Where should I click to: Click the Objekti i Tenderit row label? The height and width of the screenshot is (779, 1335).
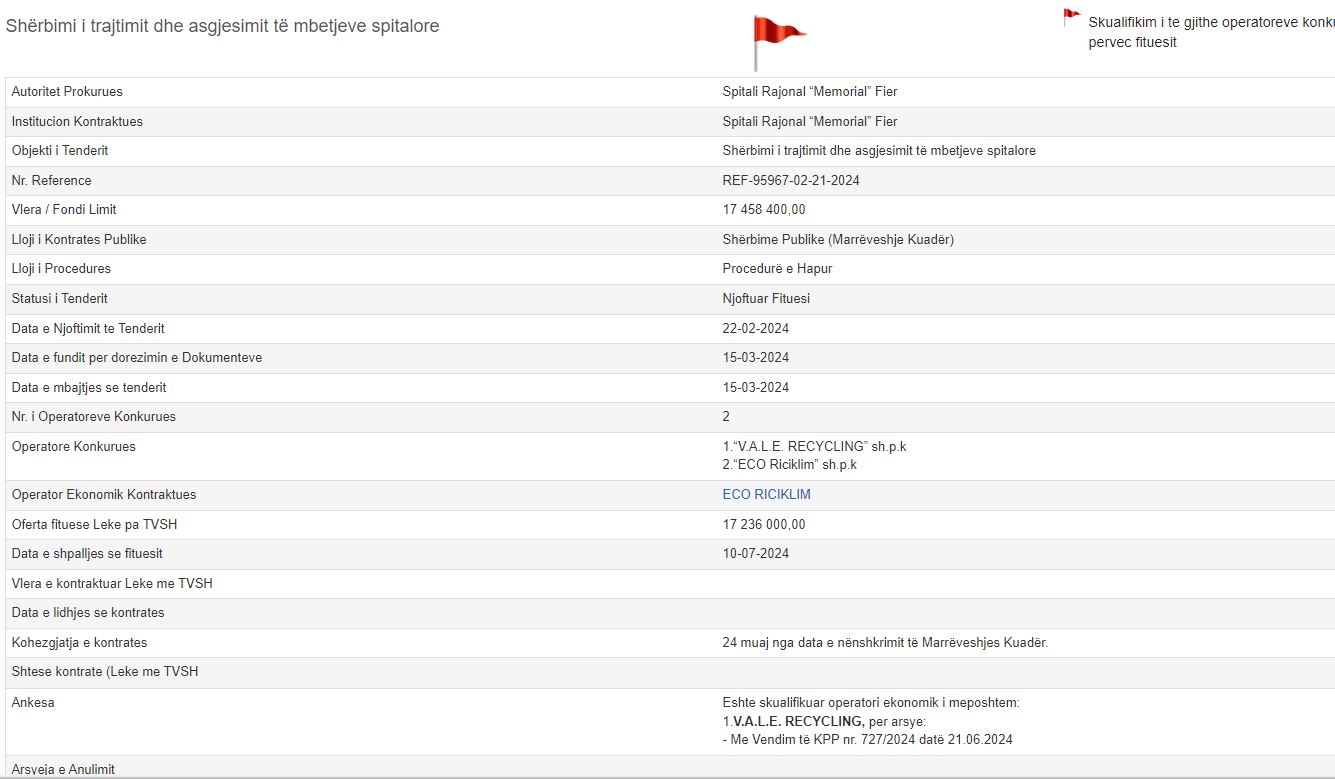pyautogui.click(x=60, y=151)
